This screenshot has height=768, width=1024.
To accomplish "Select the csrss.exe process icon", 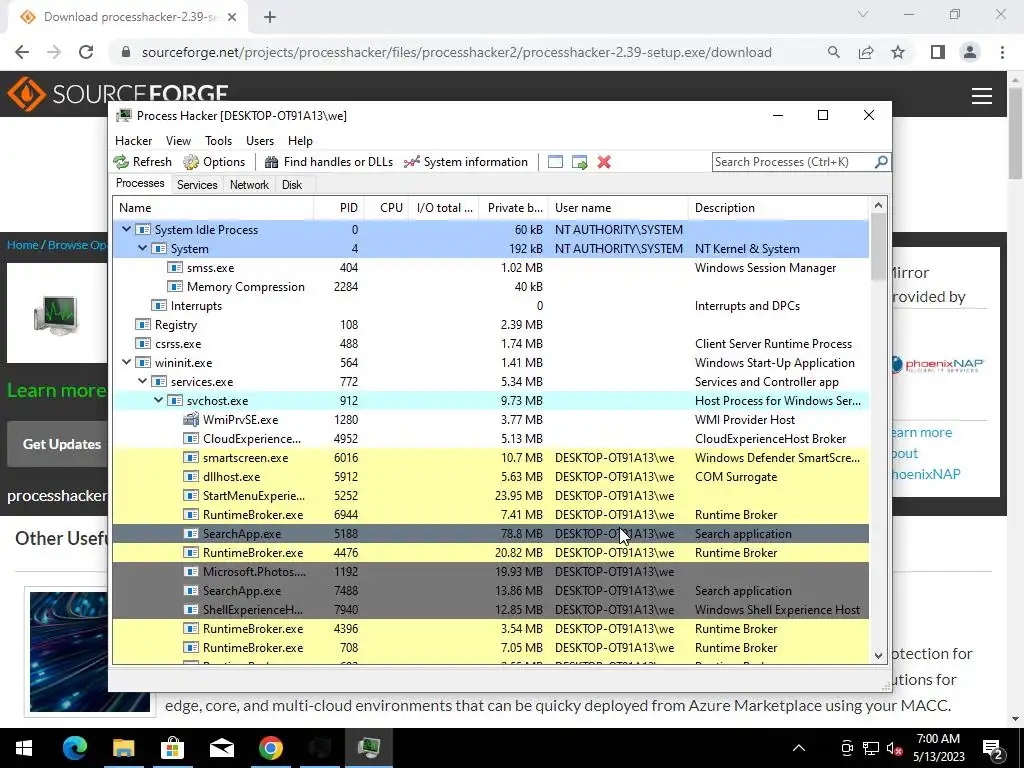I will (x=142, y=344).
